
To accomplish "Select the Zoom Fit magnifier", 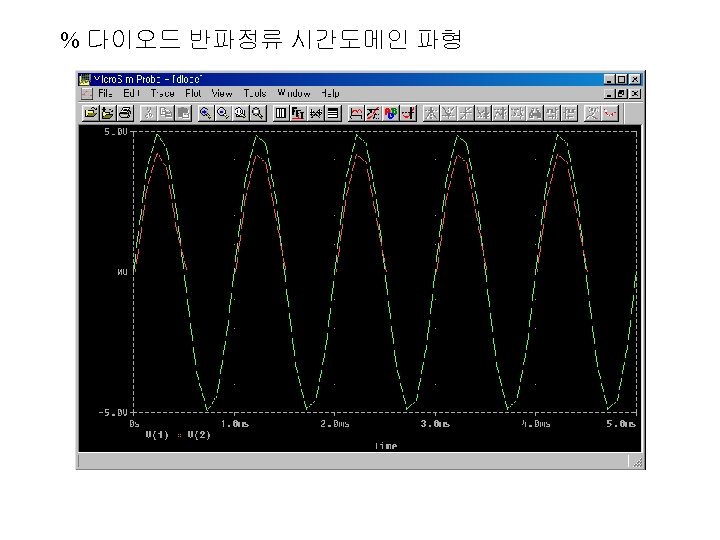I will [257, 113].
